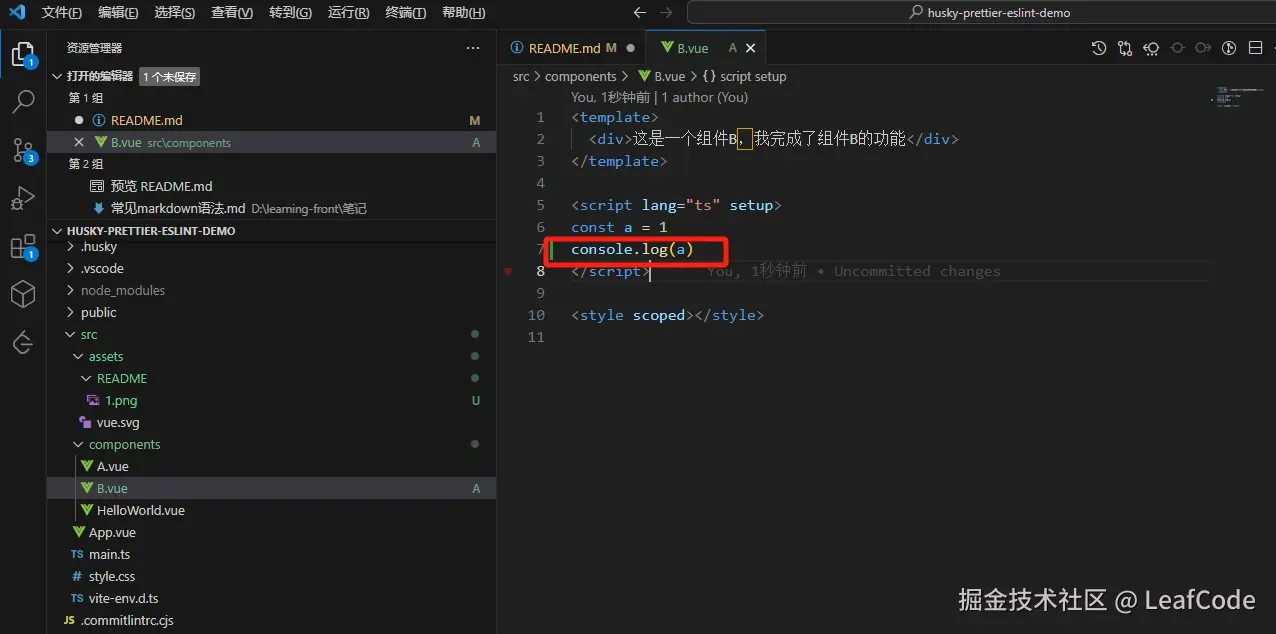The height and width of the screenshot is (634, 1276).
Task: Click the B.vue breadcrumb segment
Action: tap(661, 76)
